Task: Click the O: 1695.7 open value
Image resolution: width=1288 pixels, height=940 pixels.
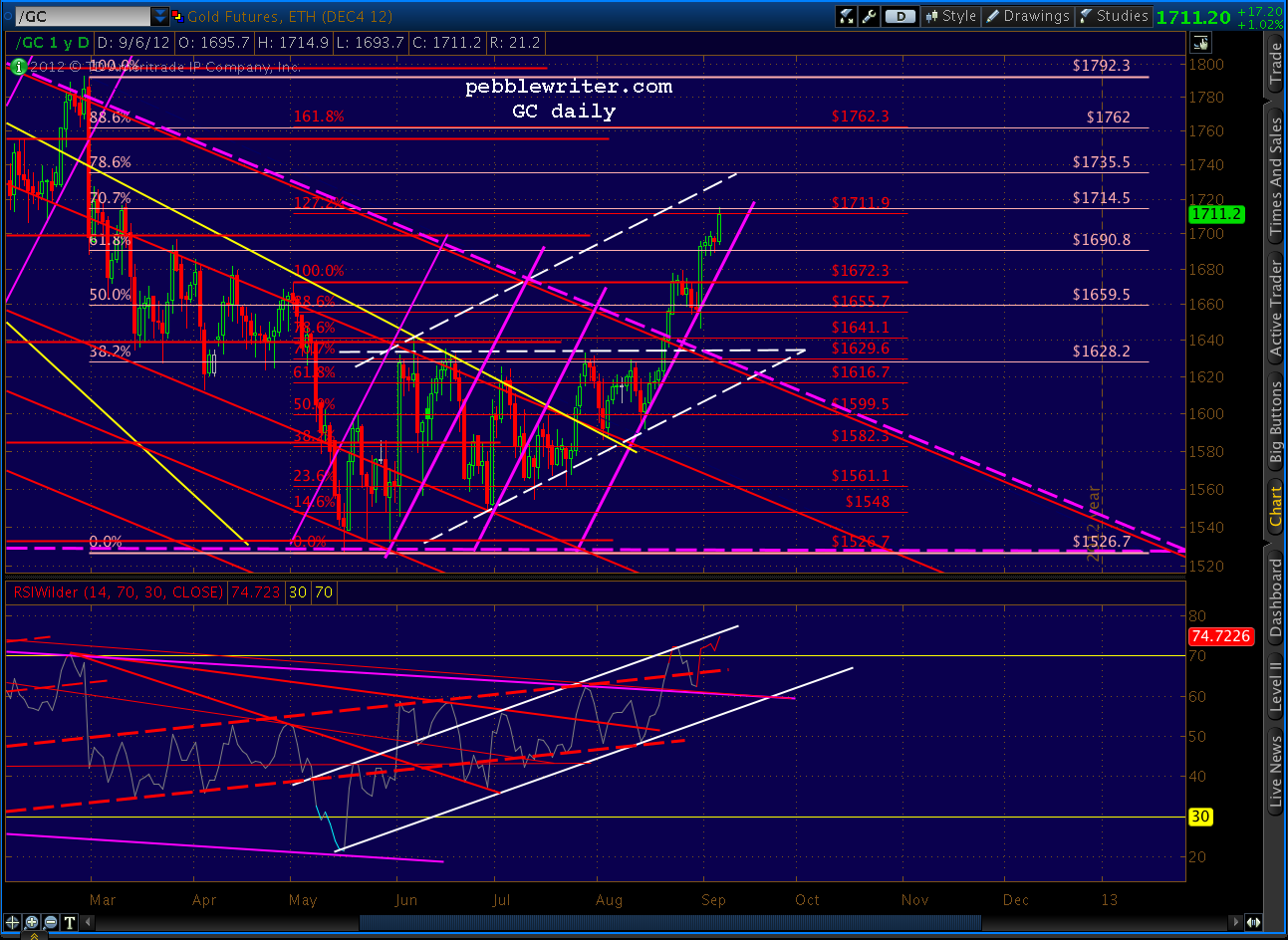Action: pyautogui.click(x=213, y=42)
